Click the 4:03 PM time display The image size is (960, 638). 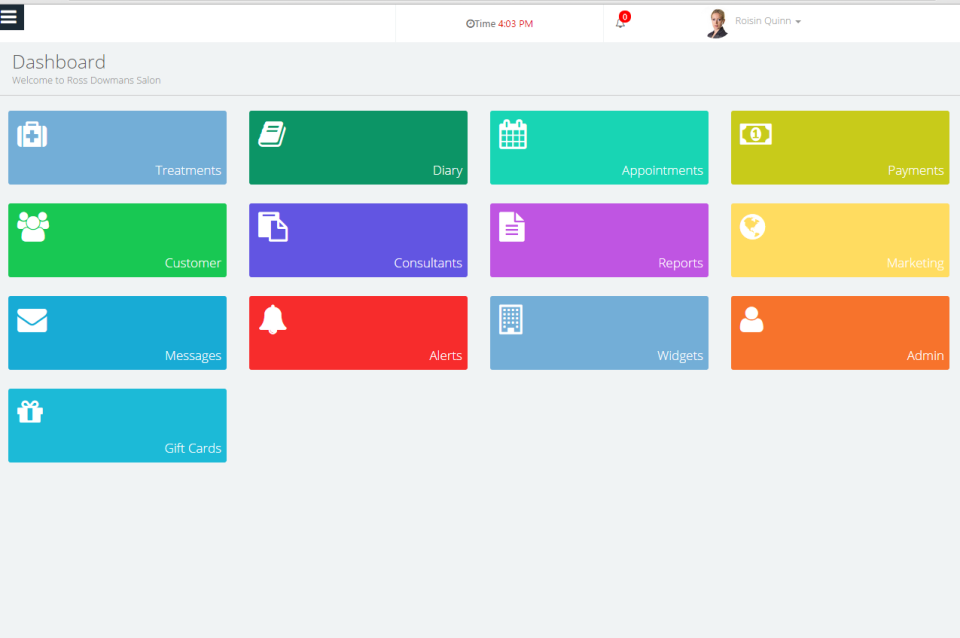pyautogui.click(x=516, y=24)
